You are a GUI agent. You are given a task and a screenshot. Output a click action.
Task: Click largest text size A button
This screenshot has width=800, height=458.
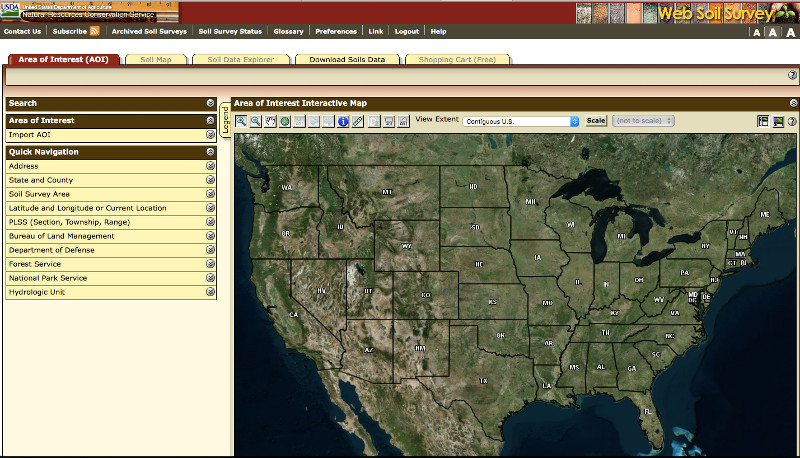click(x=791, y=32)
